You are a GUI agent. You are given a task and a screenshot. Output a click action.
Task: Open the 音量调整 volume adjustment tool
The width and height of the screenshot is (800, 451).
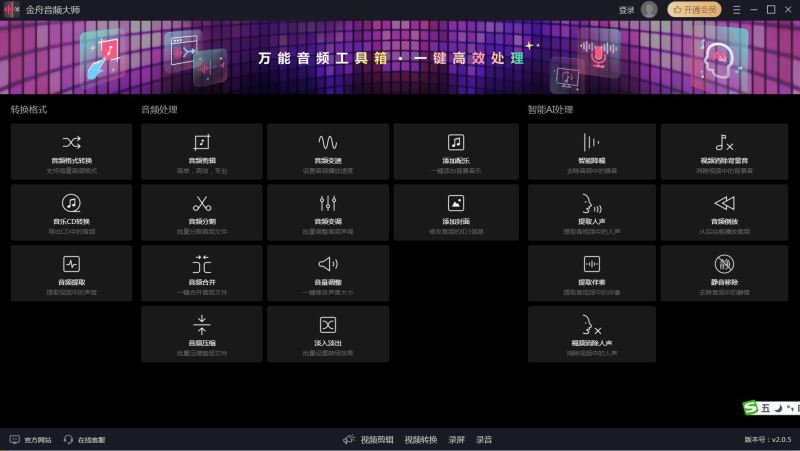click(328, 273)
